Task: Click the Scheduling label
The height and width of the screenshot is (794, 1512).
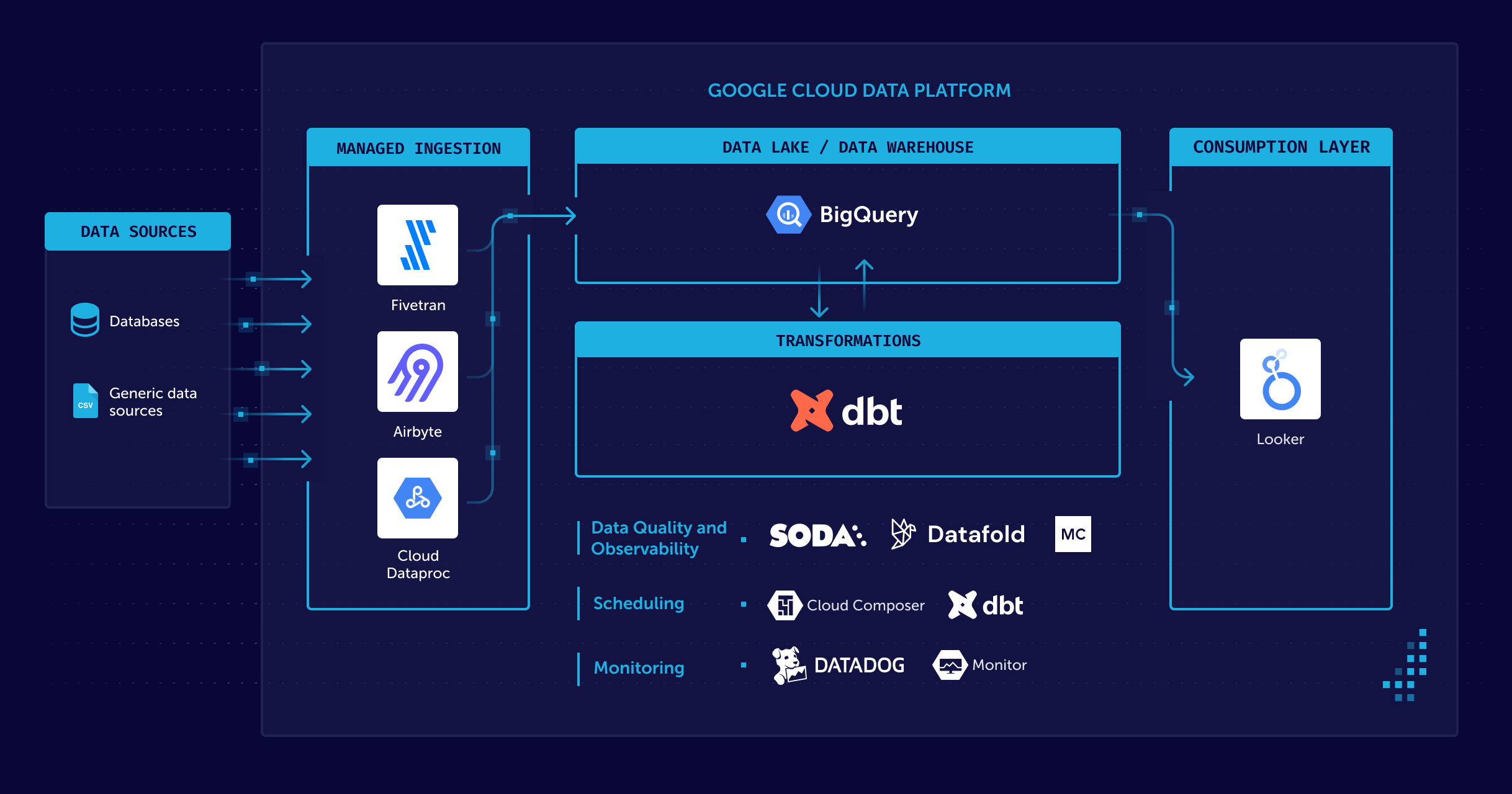Action: (x=639, y=604)
